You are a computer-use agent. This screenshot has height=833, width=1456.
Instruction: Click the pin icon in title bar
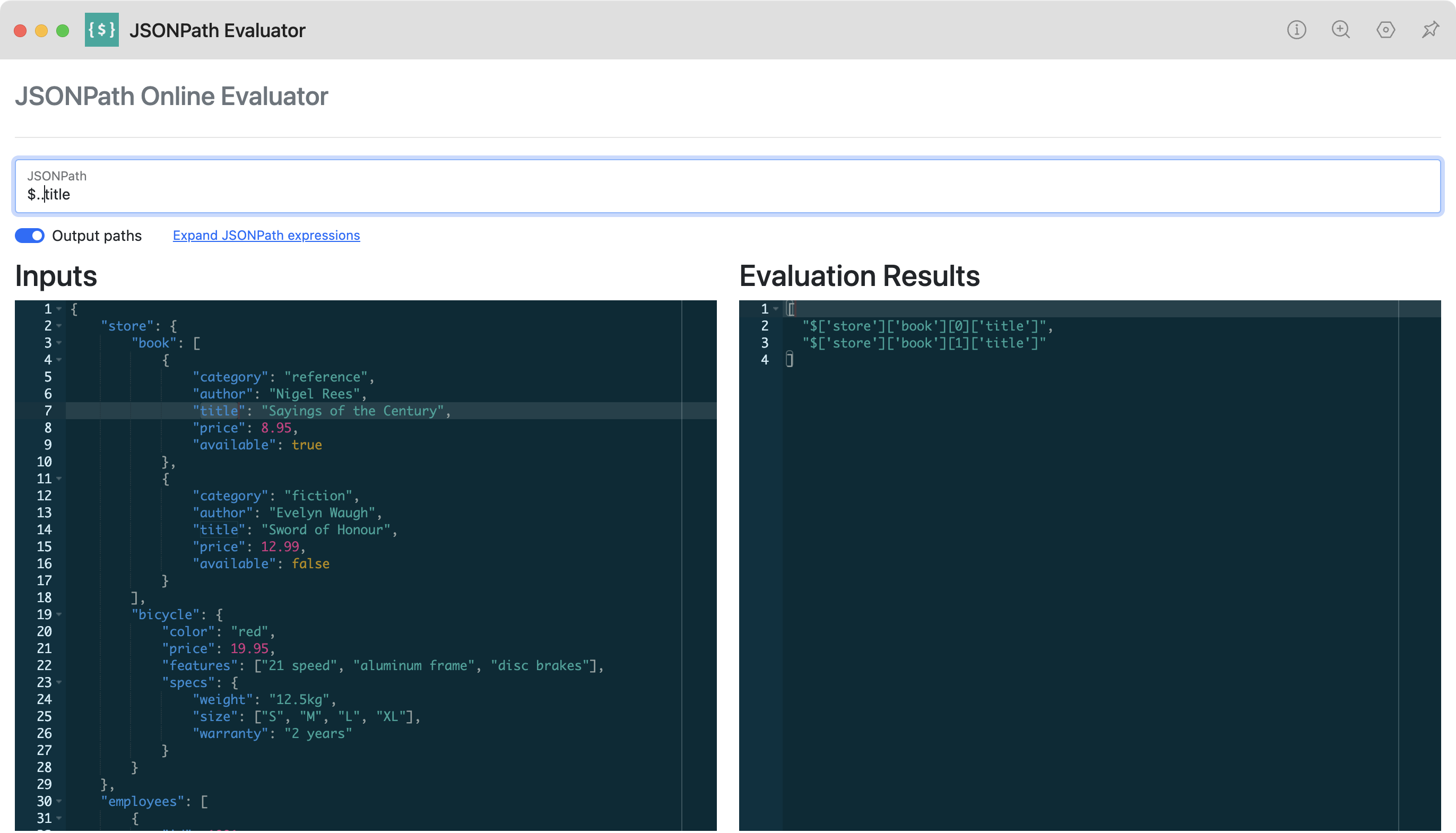click(x=1430, y=30)
